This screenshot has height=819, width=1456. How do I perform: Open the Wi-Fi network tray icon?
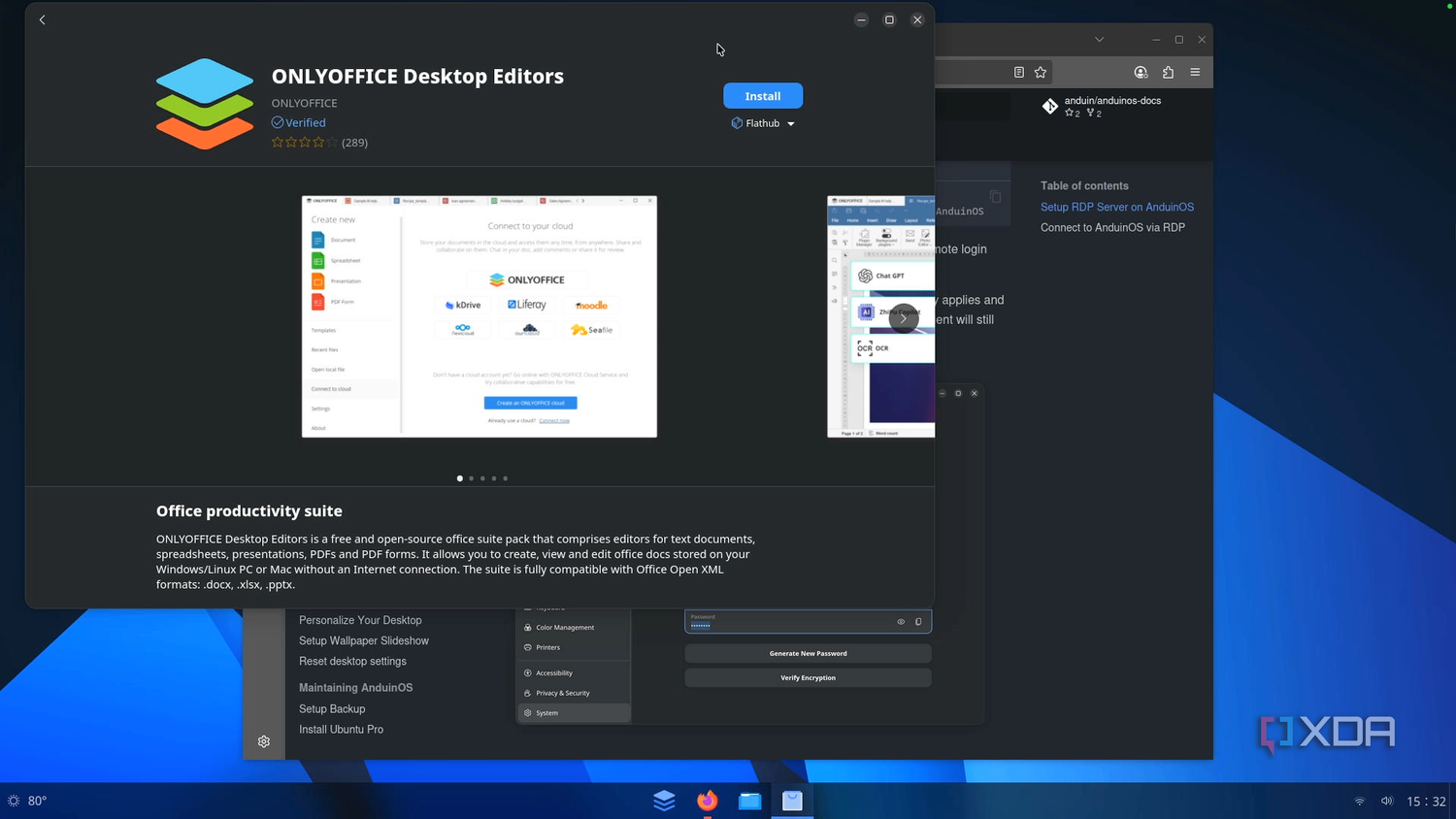click(1360, 801)
